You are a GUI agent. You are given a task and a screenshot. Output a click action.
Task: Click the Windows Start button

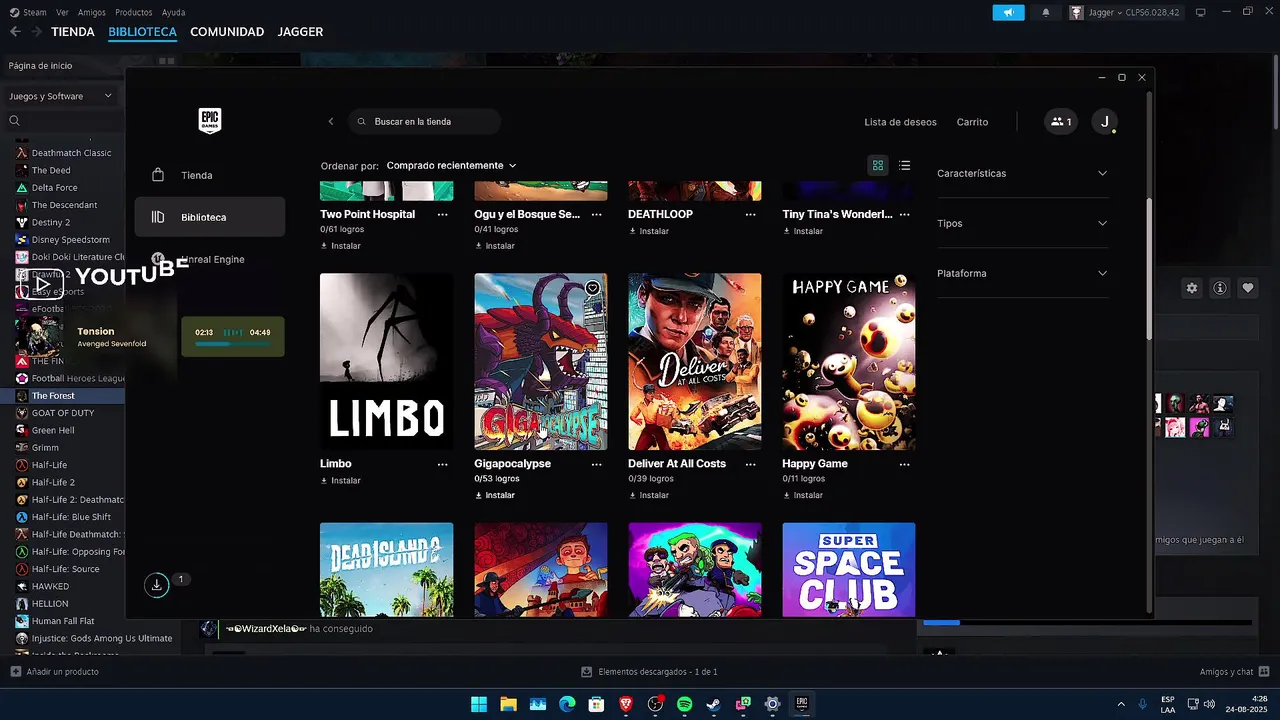(479, 704)
